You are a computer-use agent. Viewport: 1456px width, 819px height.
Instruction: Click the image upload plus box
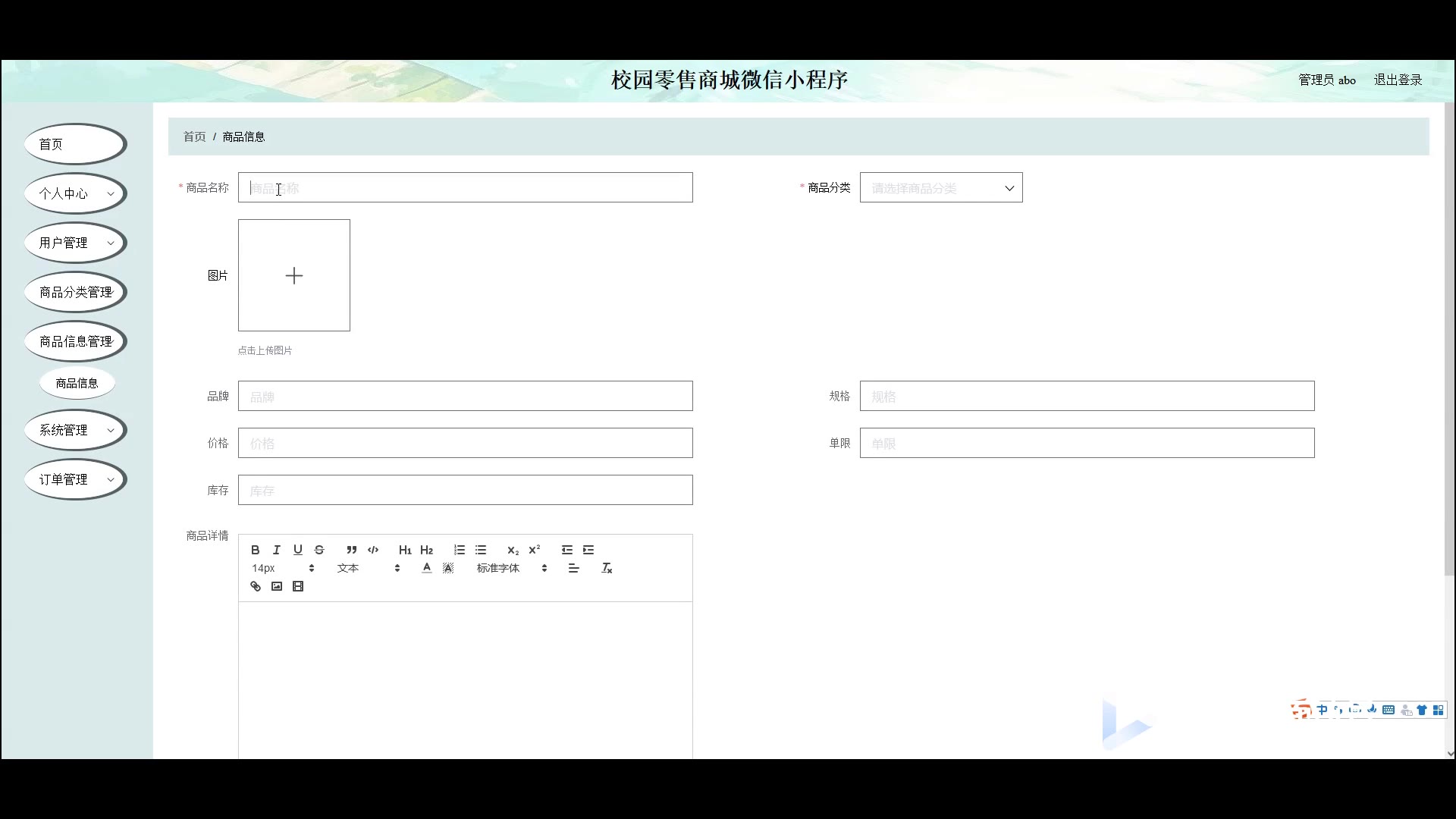pos(294,275)
